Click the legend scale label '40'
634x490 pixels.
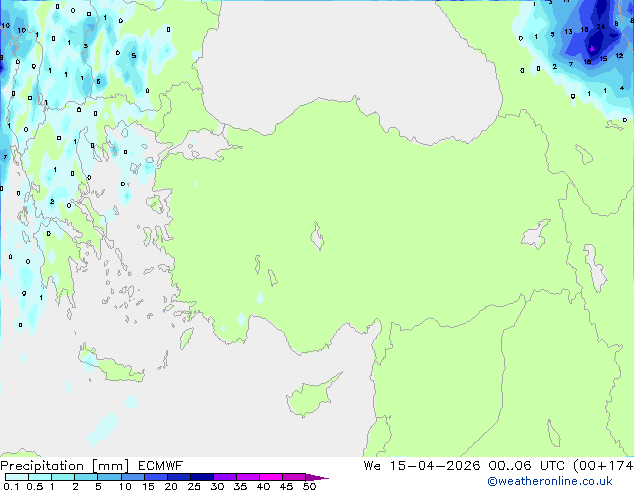(263, 486)
